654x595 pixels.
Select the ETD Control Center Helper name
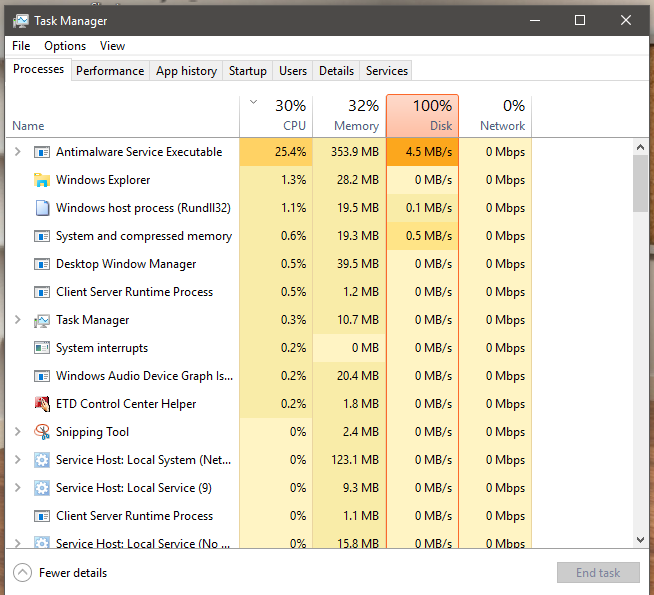tap(126, 404)
